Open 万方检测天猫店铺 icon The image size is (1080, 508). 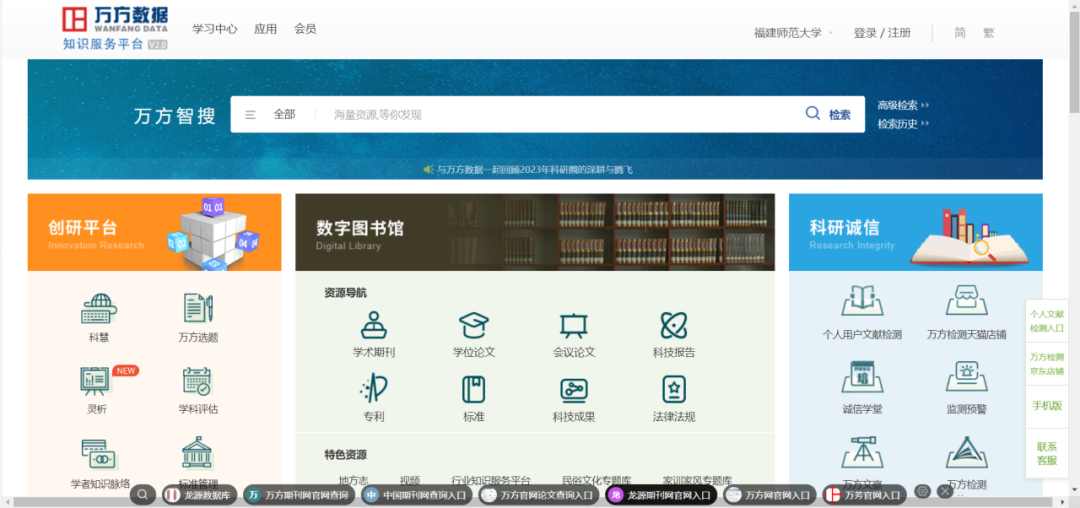click(x=966, y=300)
